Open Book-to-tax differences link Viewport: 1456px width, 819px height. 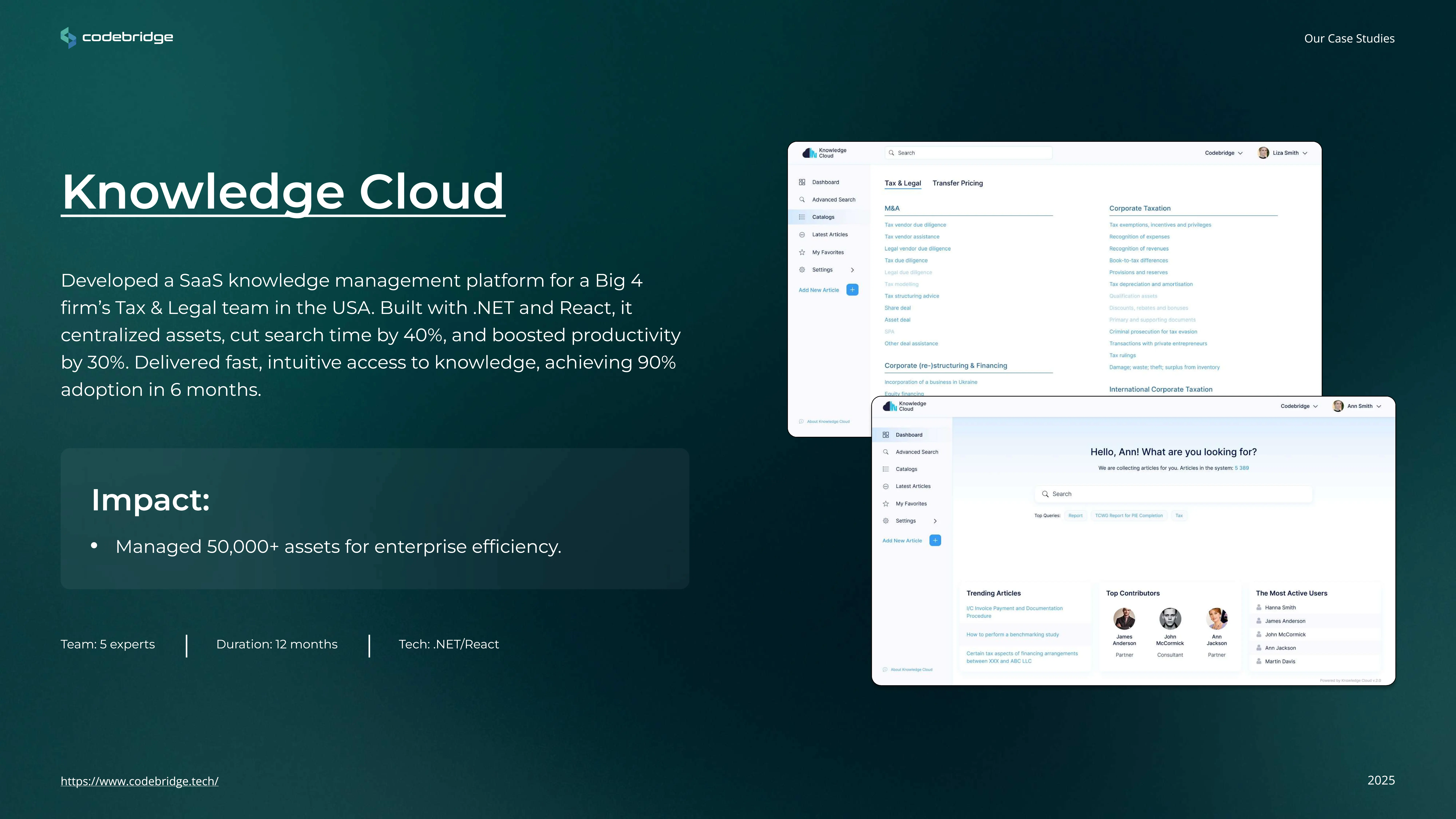tap(1138, 261)
